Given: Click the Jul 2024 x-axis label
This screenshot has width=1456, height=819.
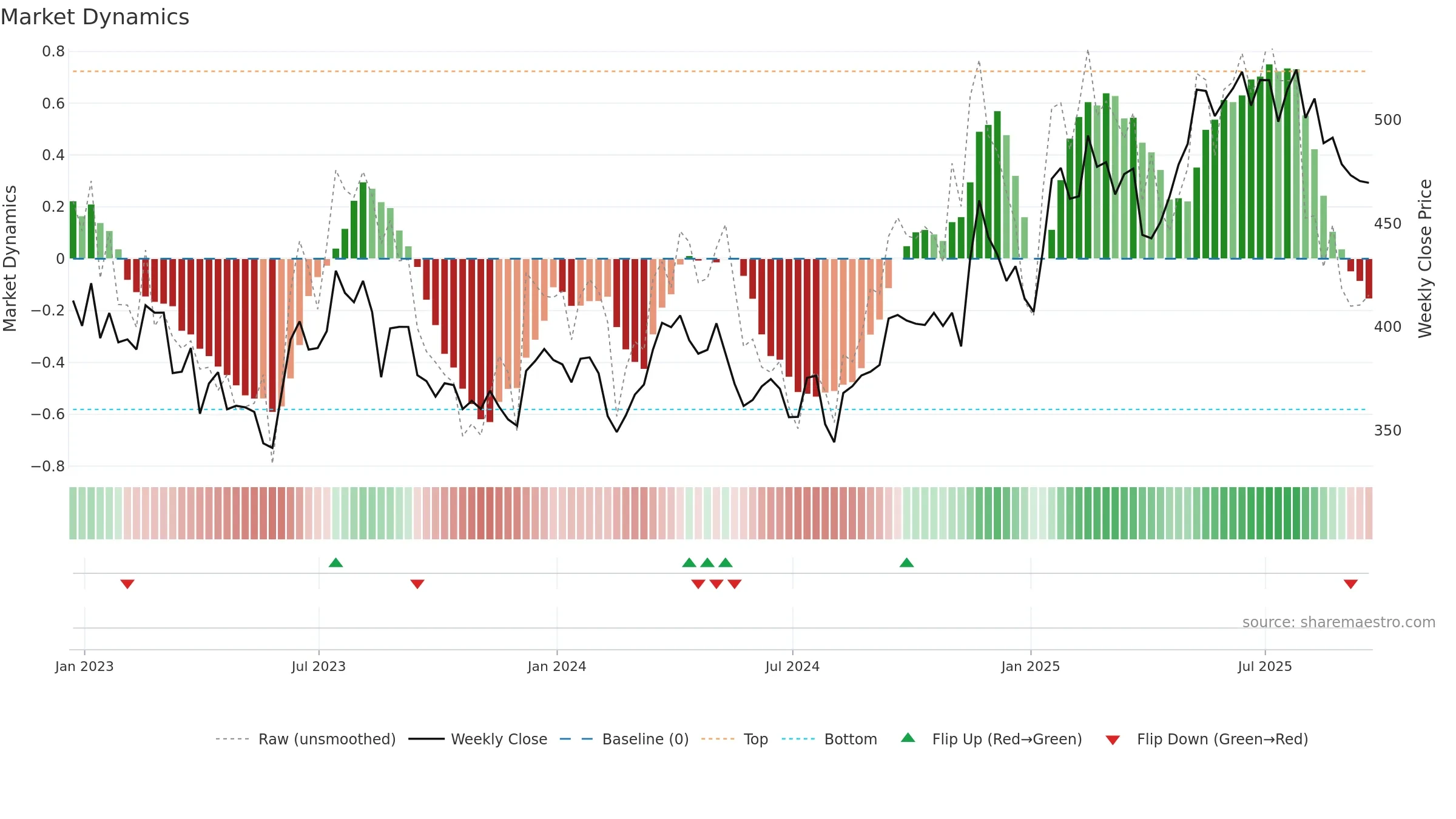Looking at the screenshot, I should tap(792, 666).
